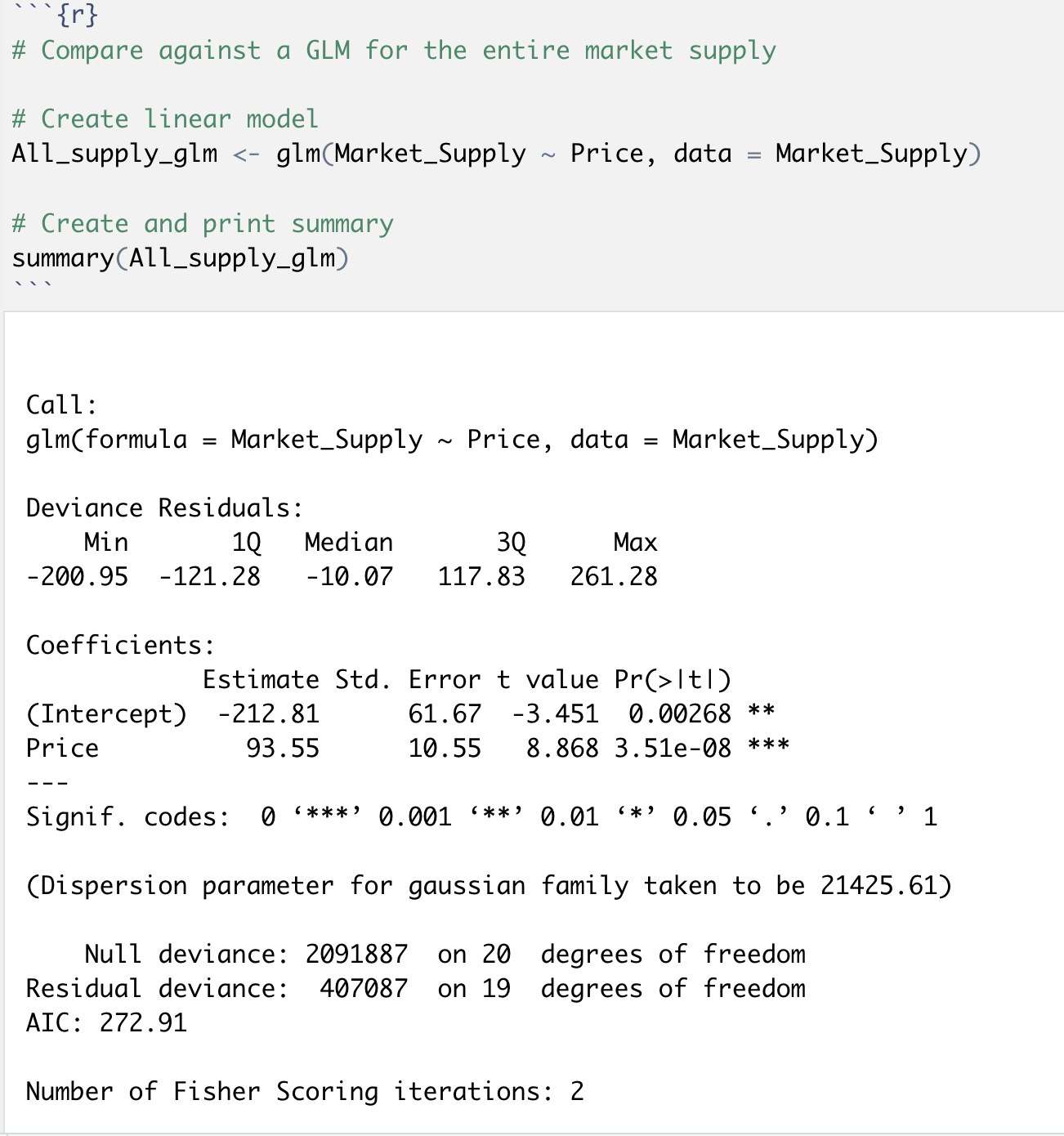Click the Price estimate value 93.55
The width and height of the screenshot is (1064, 1136).
click(283, 749)
